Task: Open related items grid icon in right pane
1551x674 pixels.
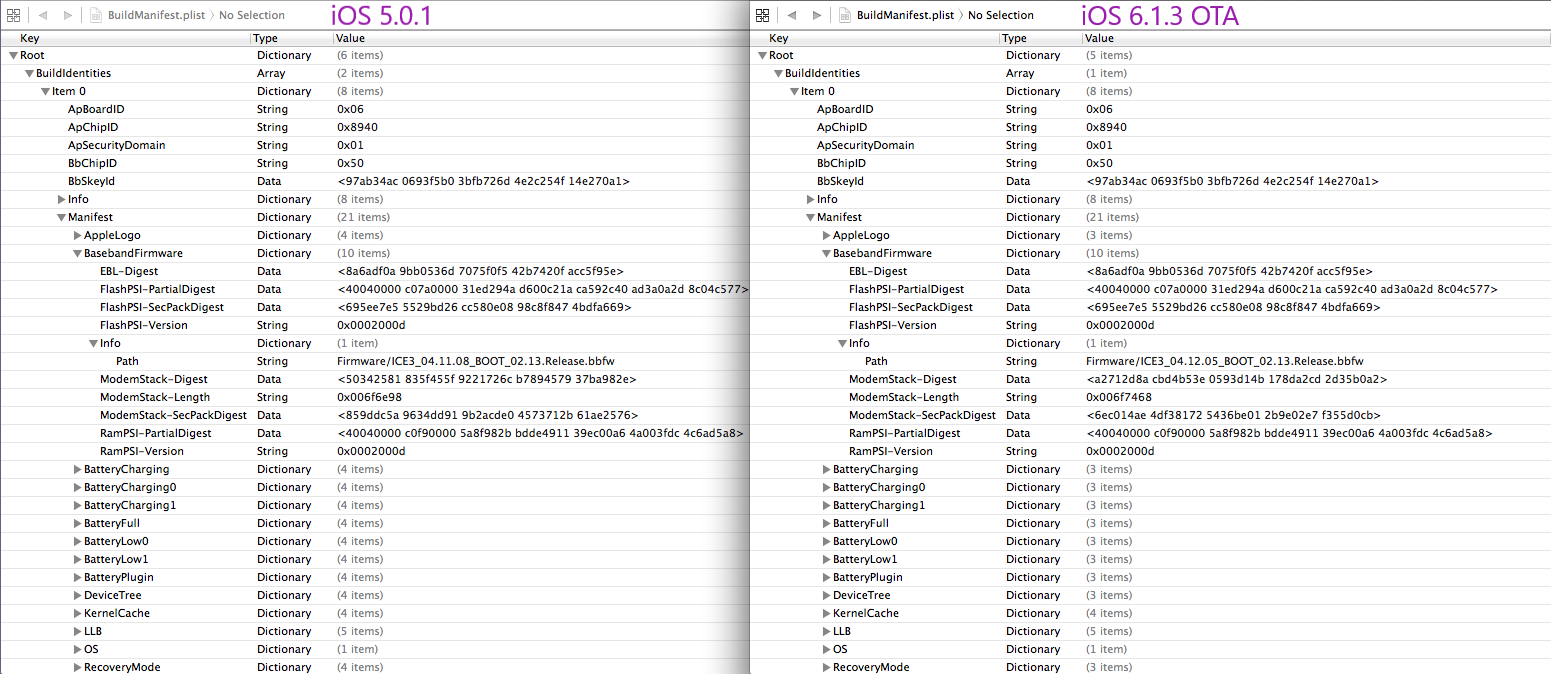Action: click(x=763, y=15)
